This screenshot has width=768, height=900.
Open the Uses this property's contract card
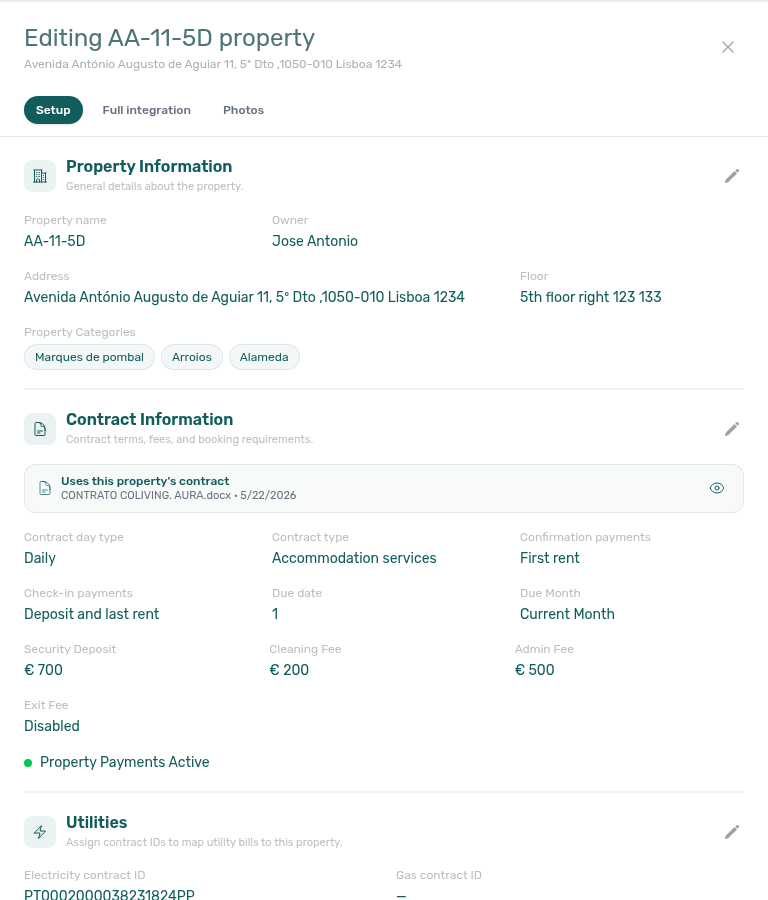[x=383, y=488]
